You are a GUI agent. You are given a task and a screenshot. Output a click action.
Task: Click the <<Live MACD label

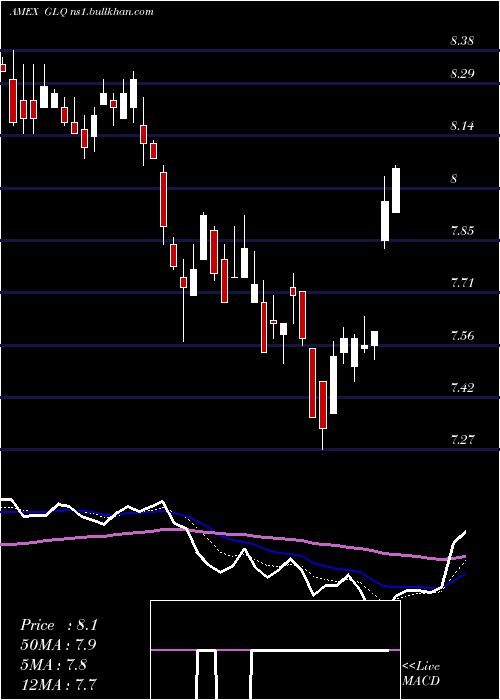point(421,674)
